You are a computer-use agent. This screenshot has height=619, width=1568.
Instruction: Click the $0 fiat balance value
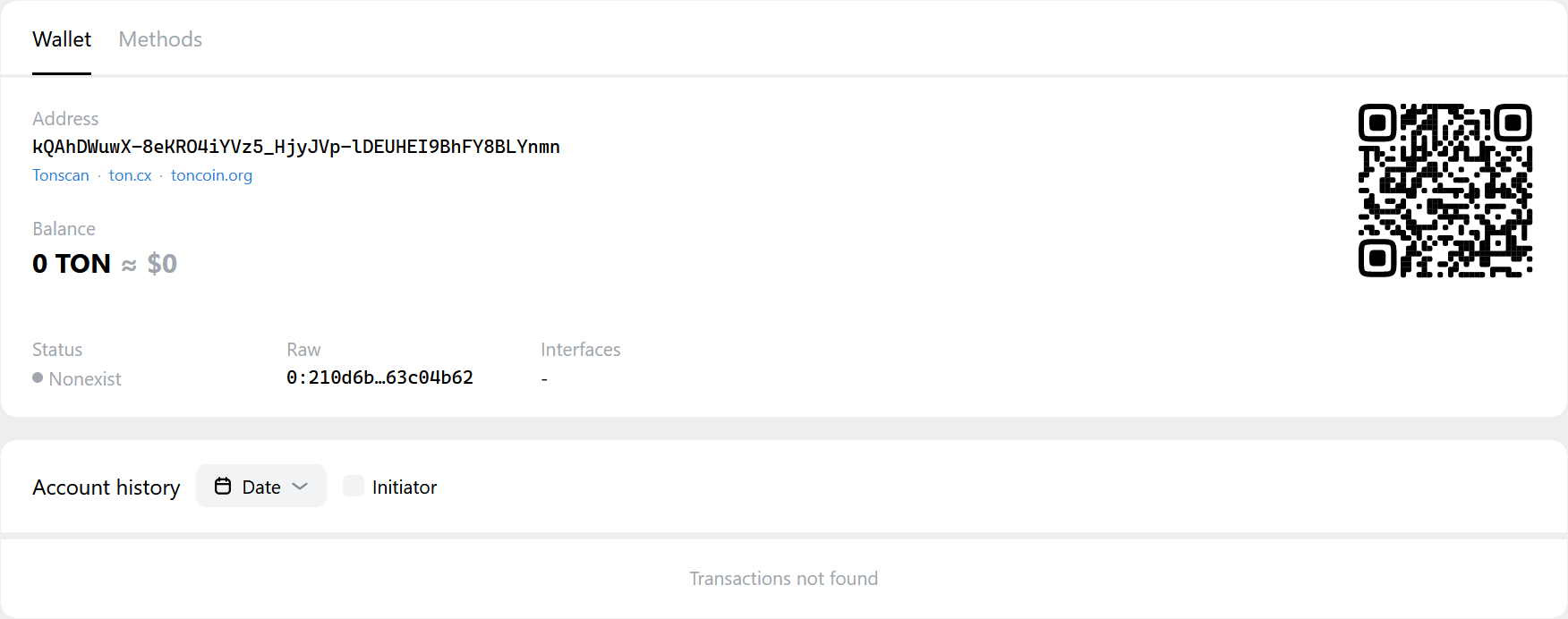[163, 263]
